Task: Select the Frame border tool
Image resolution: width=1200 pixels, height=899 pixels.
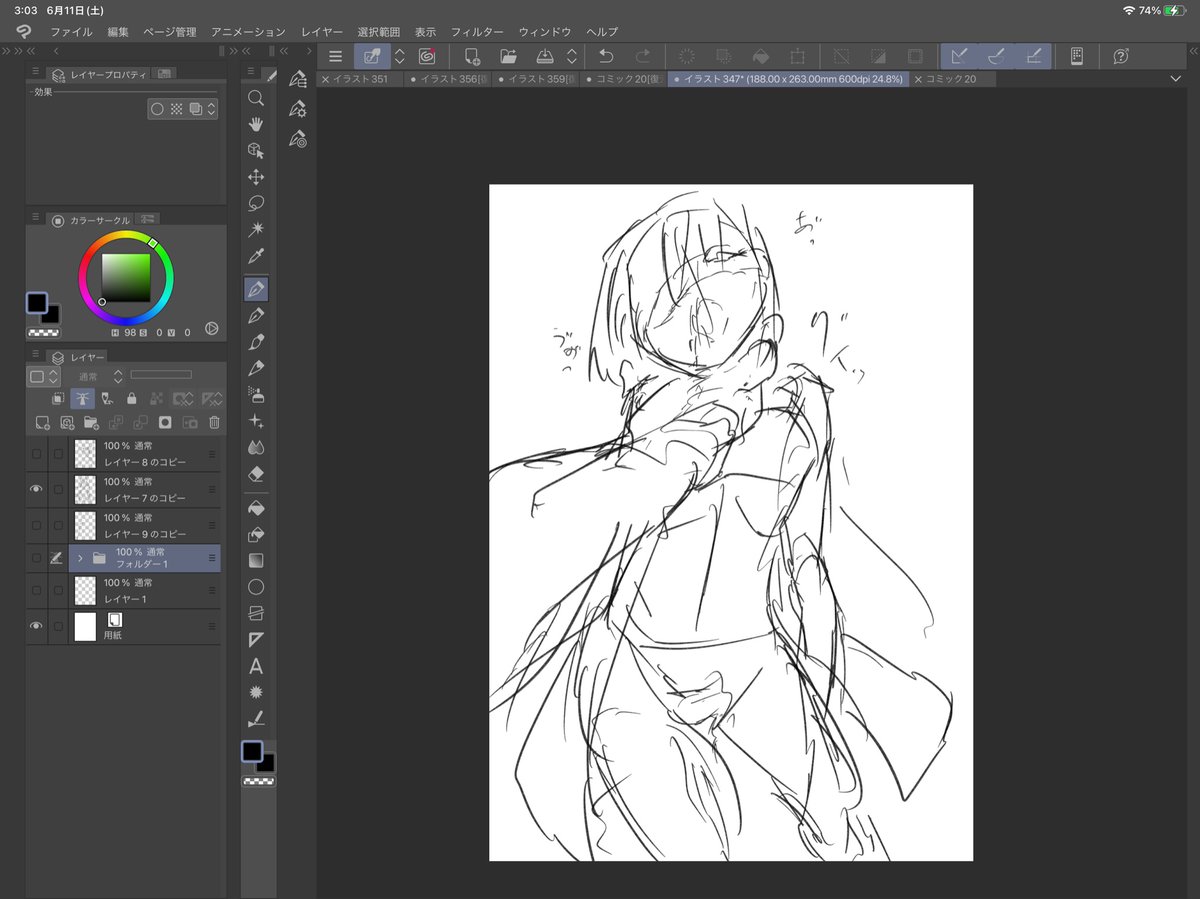Action: [256, 613]
